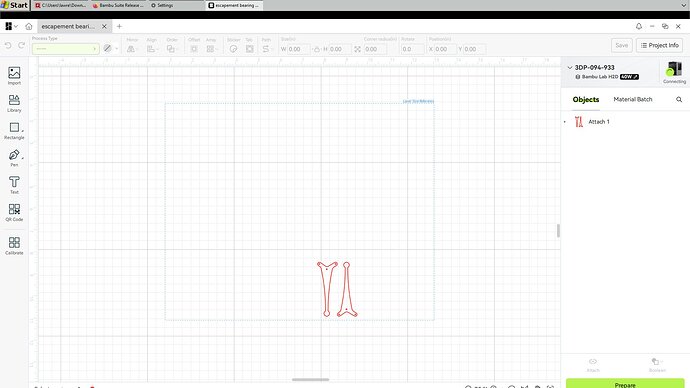Open the QR Code tool
Image resolution: width=690 pixels, height=388 pixels.
[14, 212]
